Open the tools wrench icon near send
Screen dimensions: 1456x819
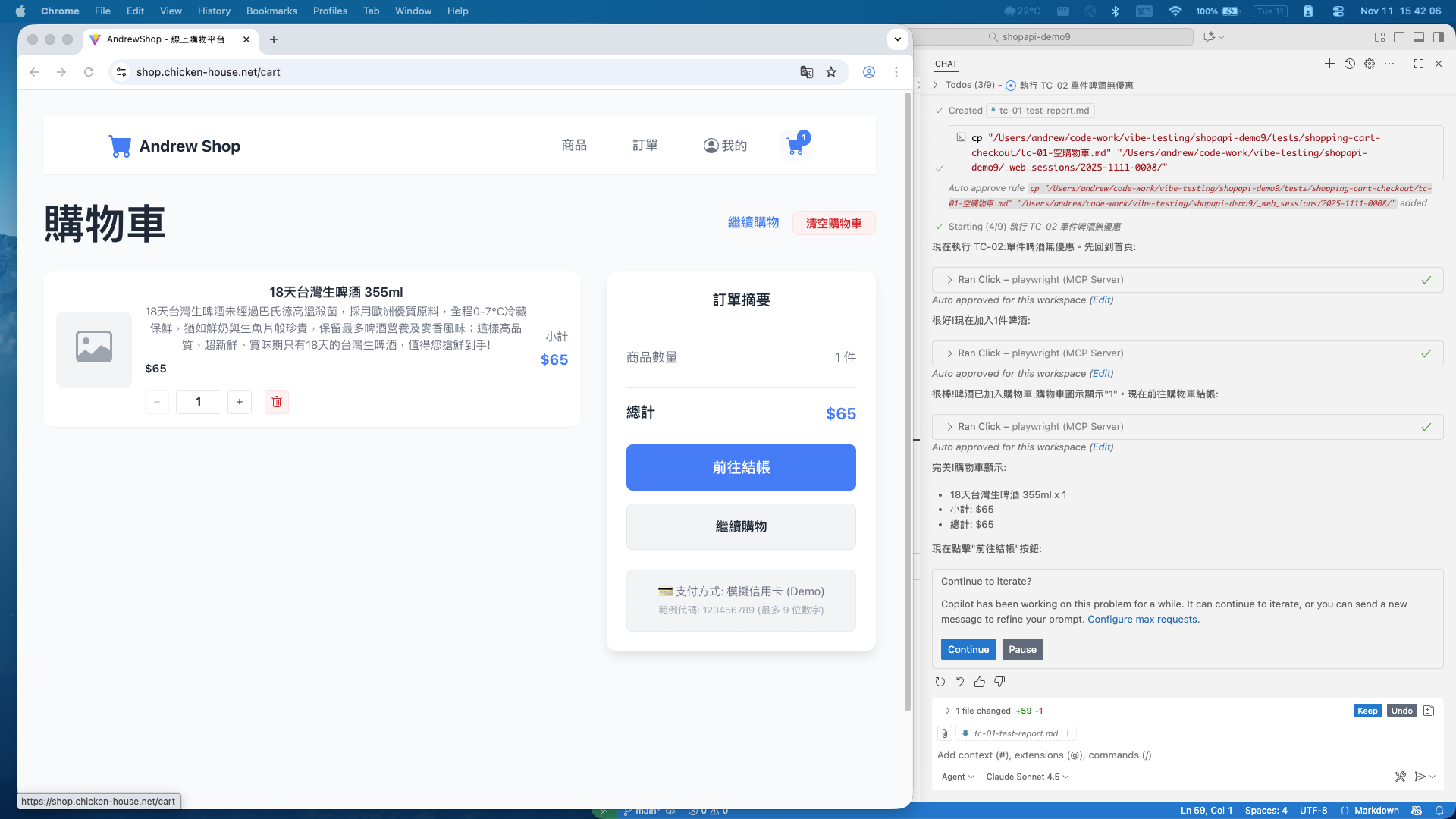click(1399, 777)
